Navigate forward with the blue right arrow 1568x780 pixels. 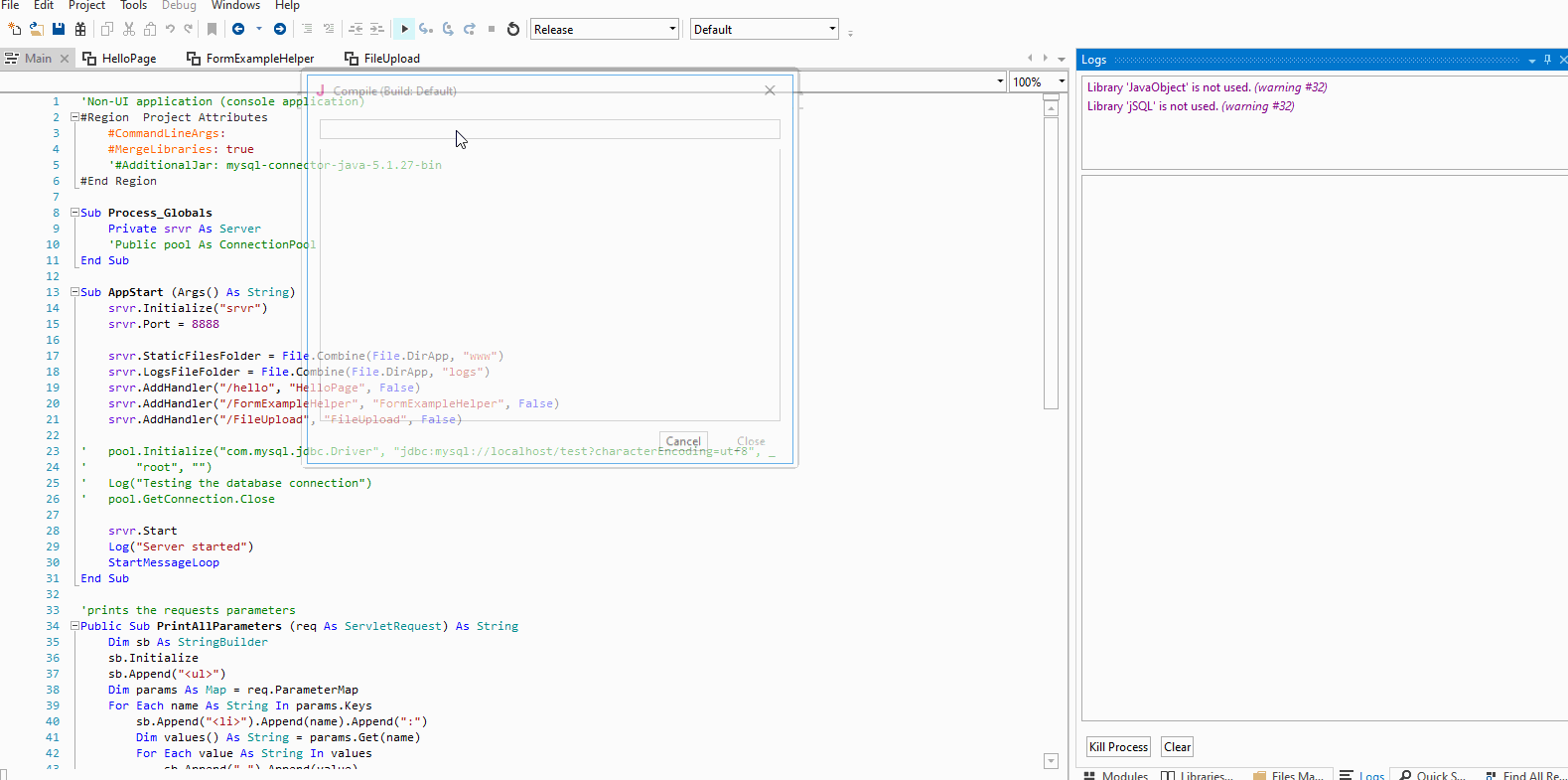pyautogui.click(x=280, y=29)
